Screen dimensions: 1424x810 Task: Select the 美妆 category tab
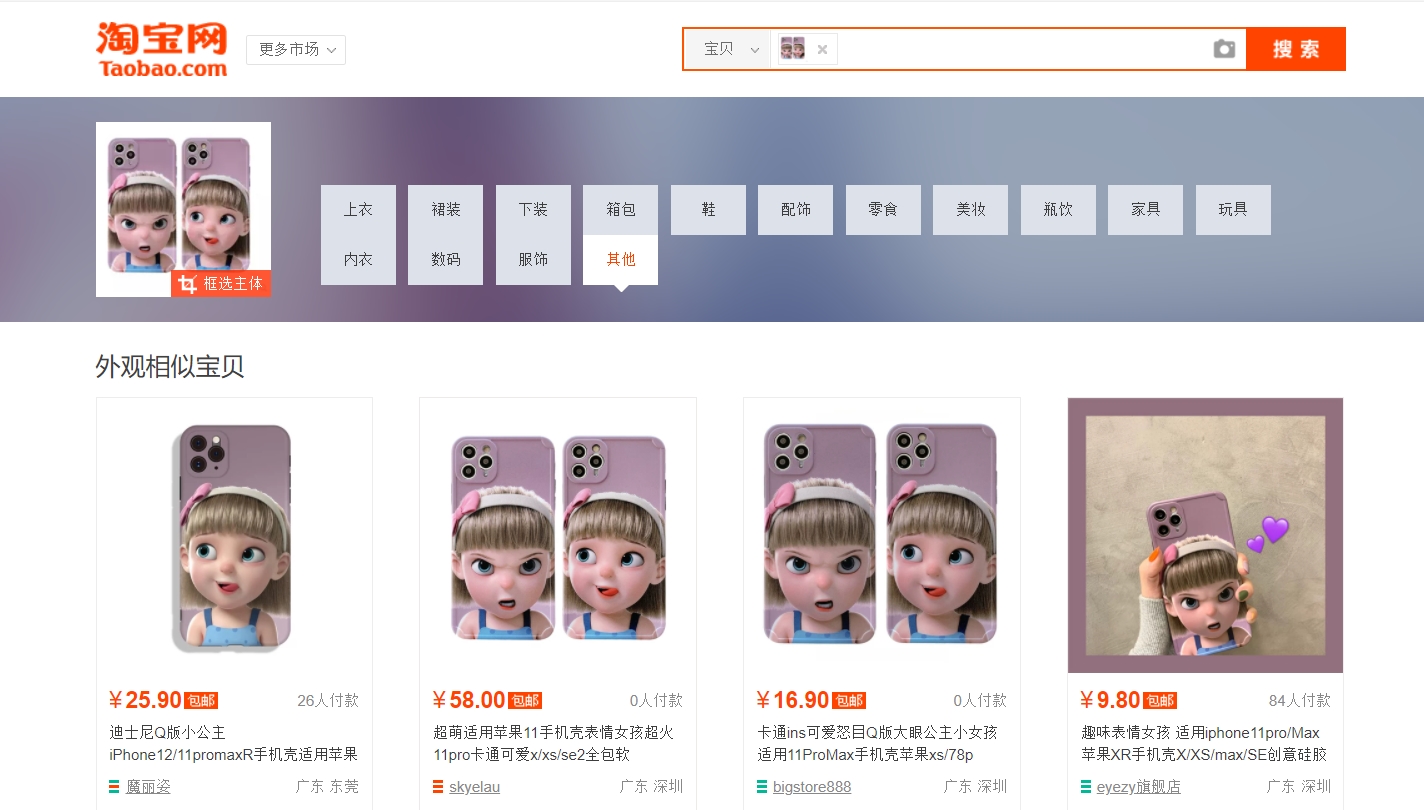(x=971, y=210)
